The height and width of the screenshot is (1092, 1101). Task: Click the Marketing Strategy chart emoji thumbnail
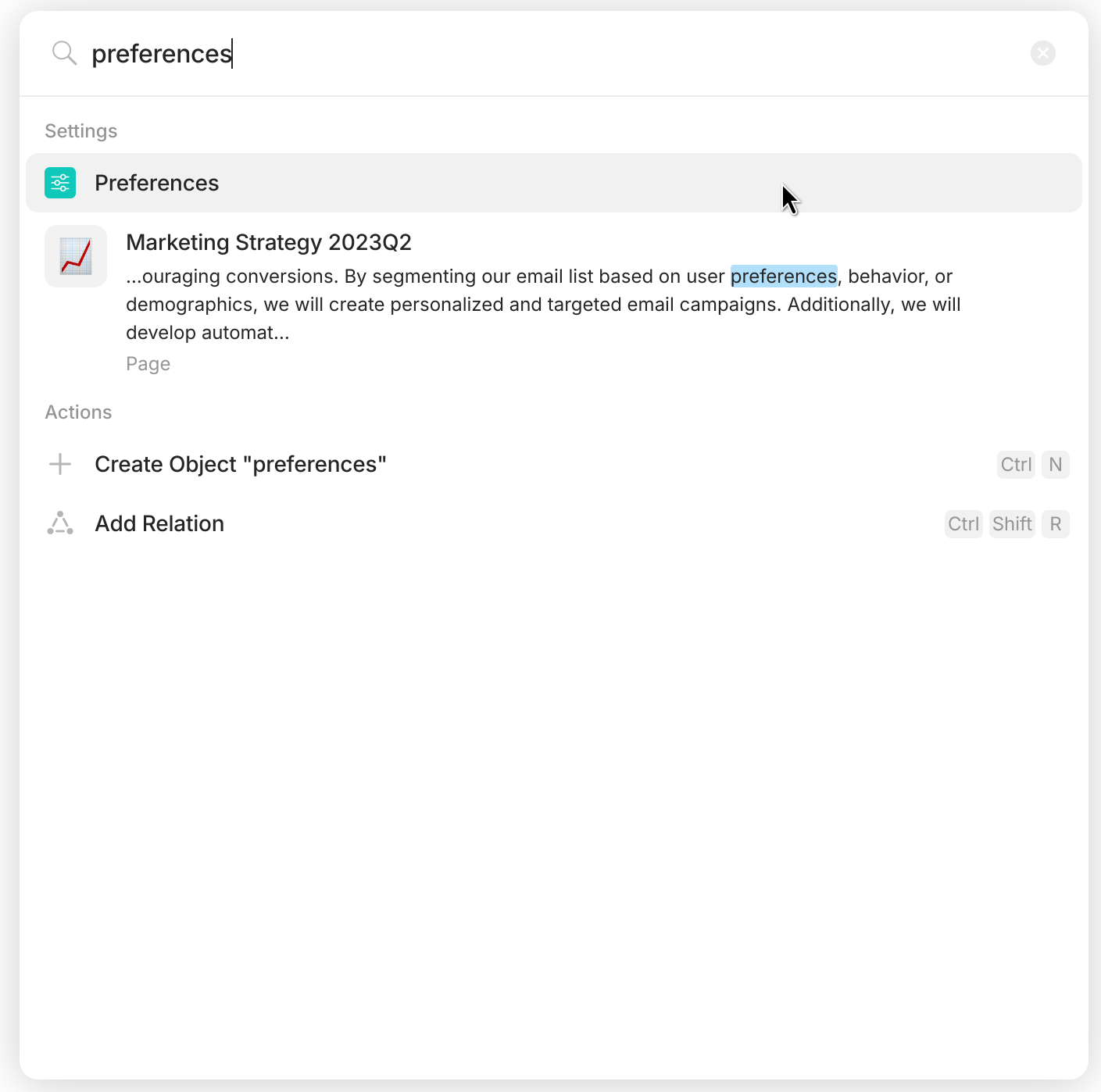(76, 256)
